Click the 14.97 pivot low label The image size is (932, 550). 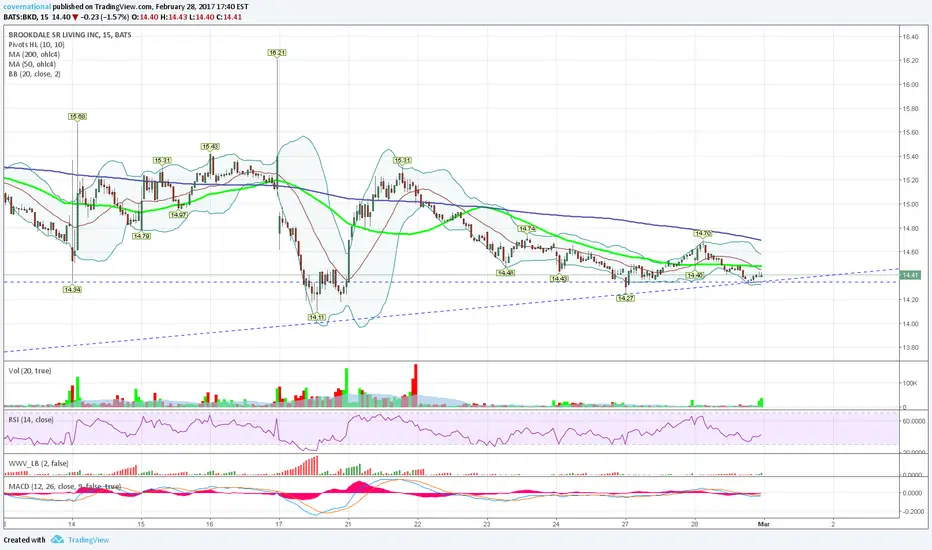(x=178, y=215)
